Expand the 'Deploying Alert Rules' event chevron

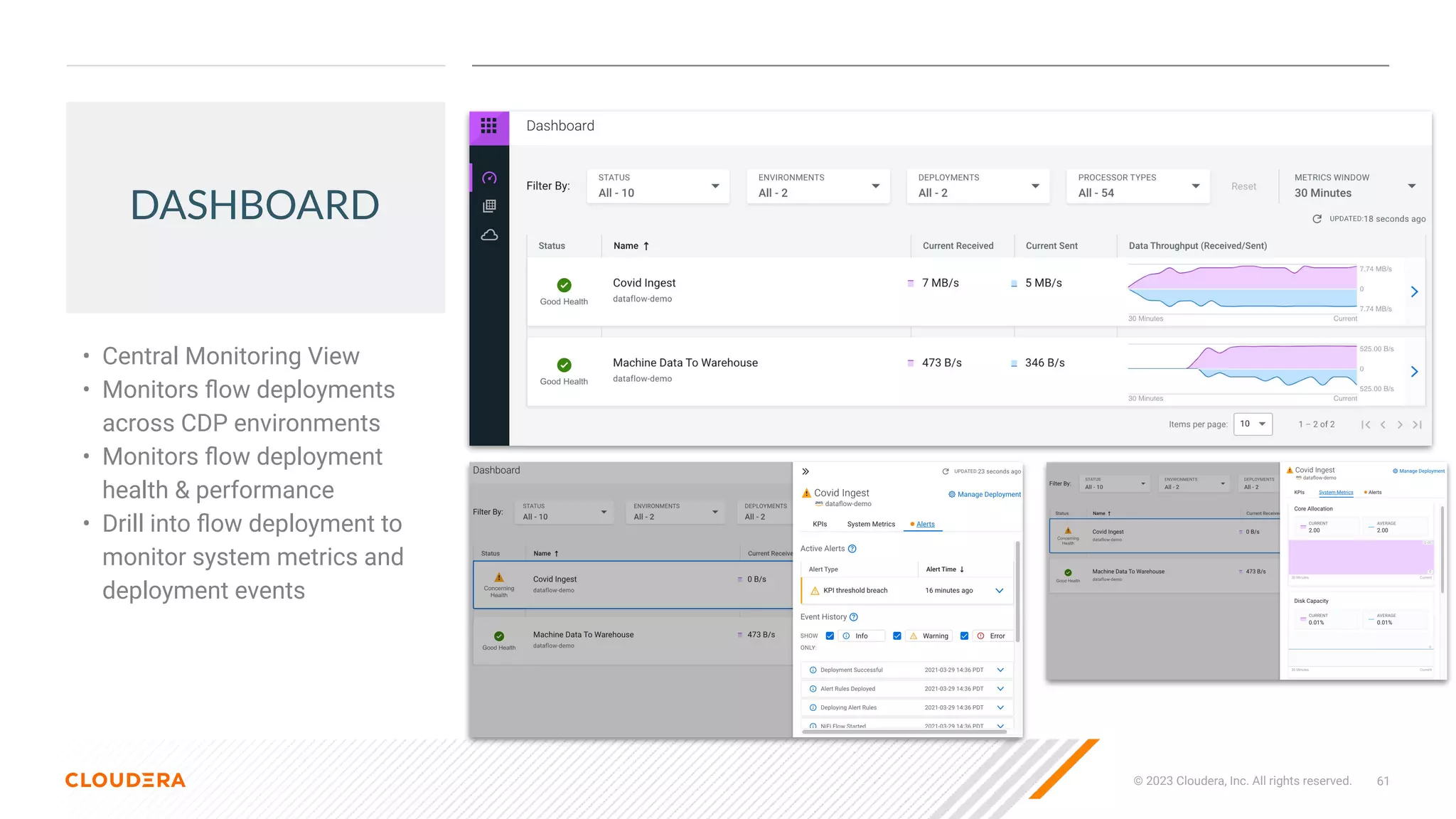(x=1000, y=707)
